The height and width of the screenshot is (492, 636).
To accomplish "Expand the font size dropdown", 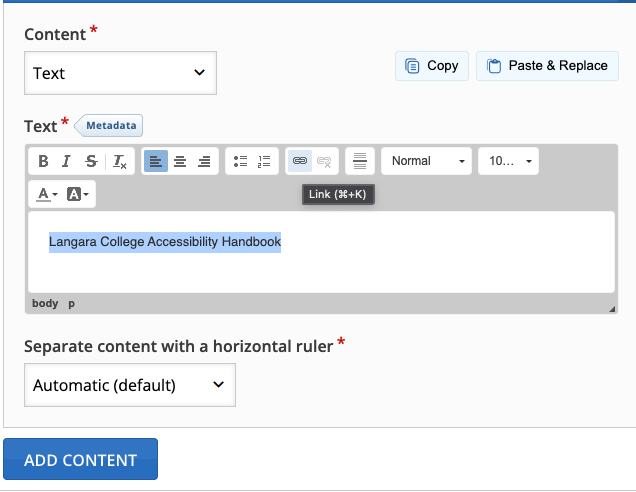I will pos(508,161).
